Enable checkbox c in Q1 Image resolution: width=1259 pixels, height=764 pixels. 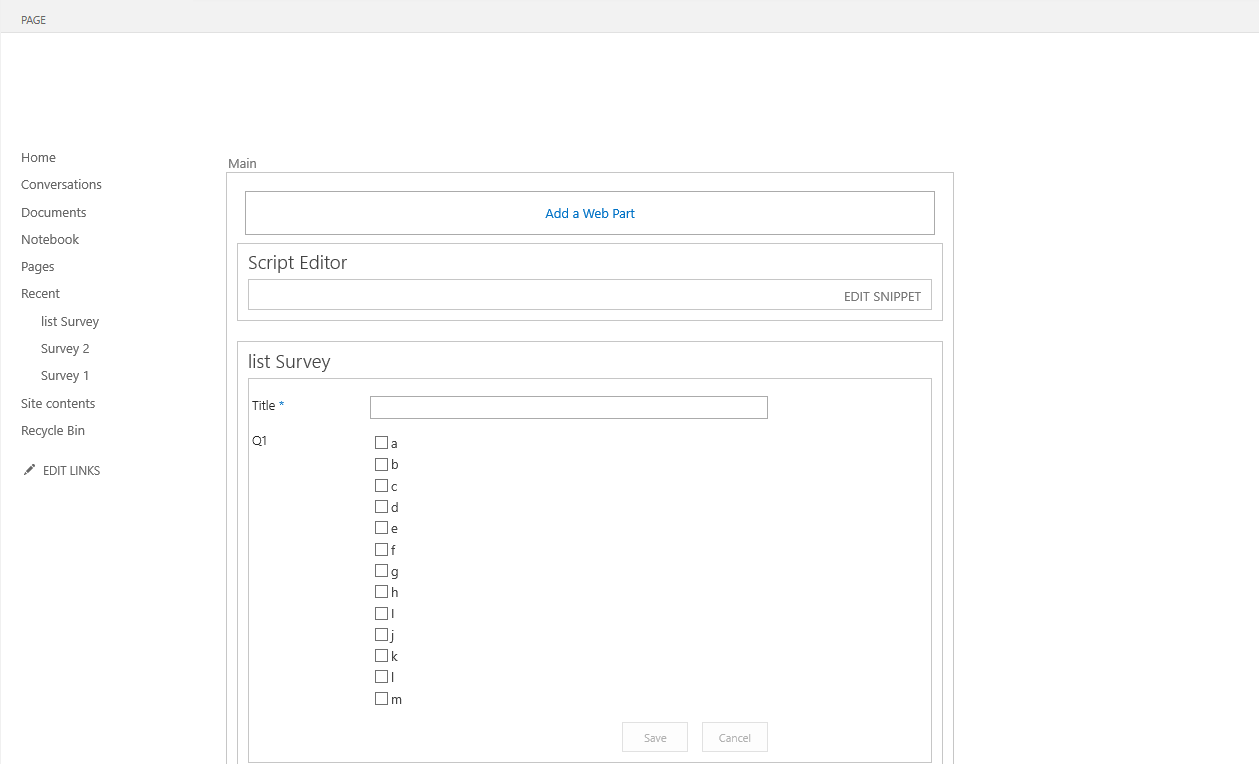[x=381, y=486]
